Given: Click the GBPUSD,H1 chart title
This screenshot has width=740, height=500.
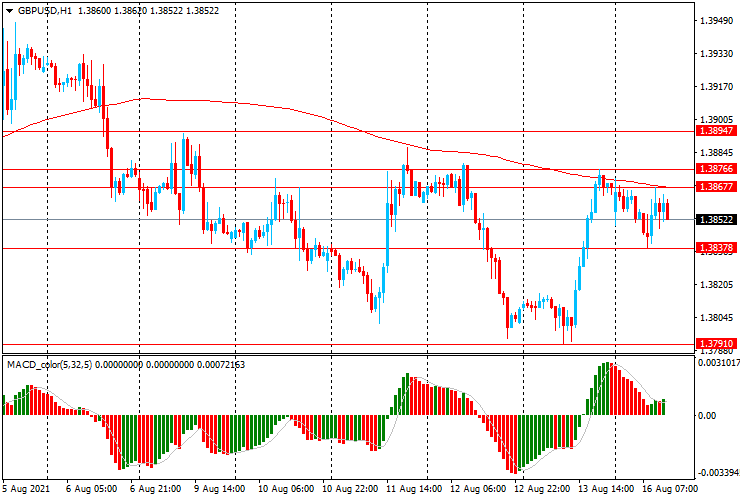Looking at the screenshot, I should [x=38, y=9].
